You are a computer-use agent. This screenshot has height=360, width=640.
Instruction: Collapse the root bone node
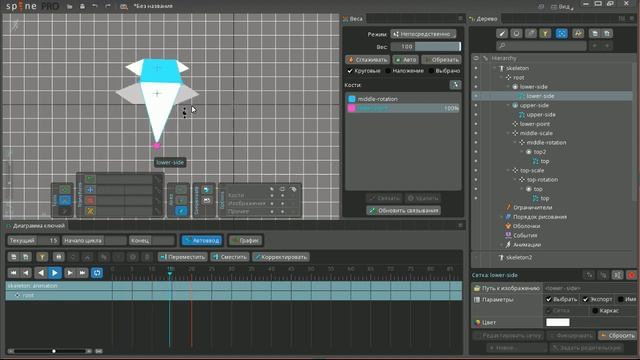(502, 77)
